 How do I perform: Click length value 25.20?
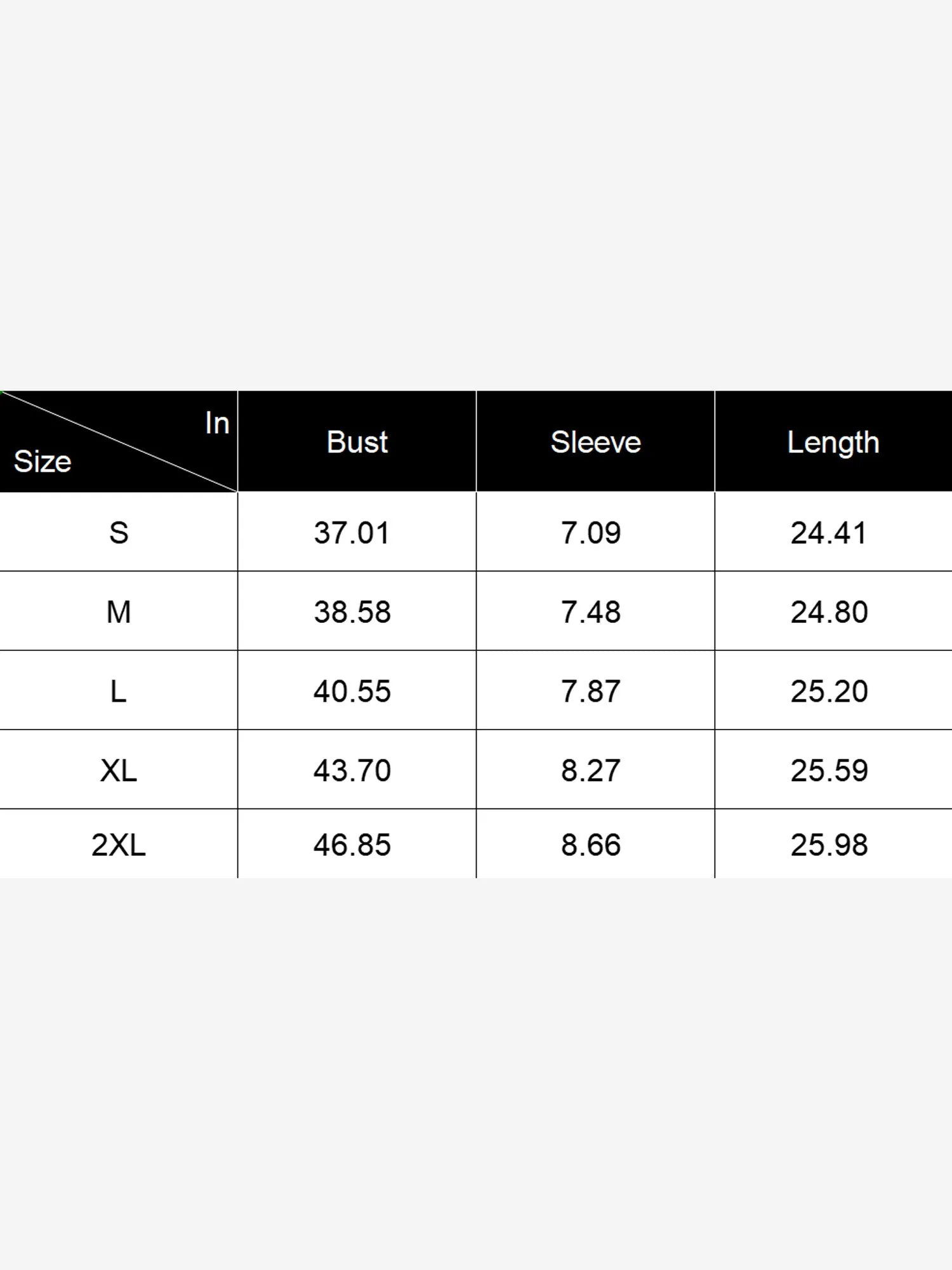click(829, 691)
